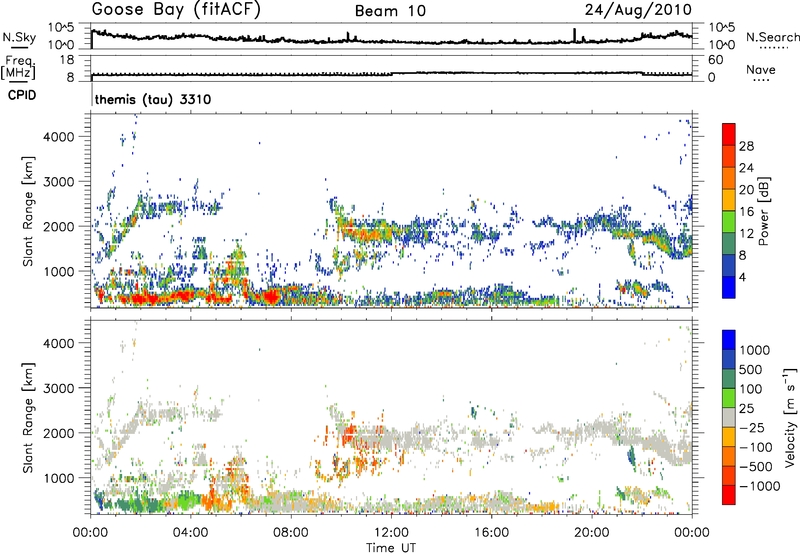Click the "Slant Range [km]" label of velocity panel

tap(28, 417)
